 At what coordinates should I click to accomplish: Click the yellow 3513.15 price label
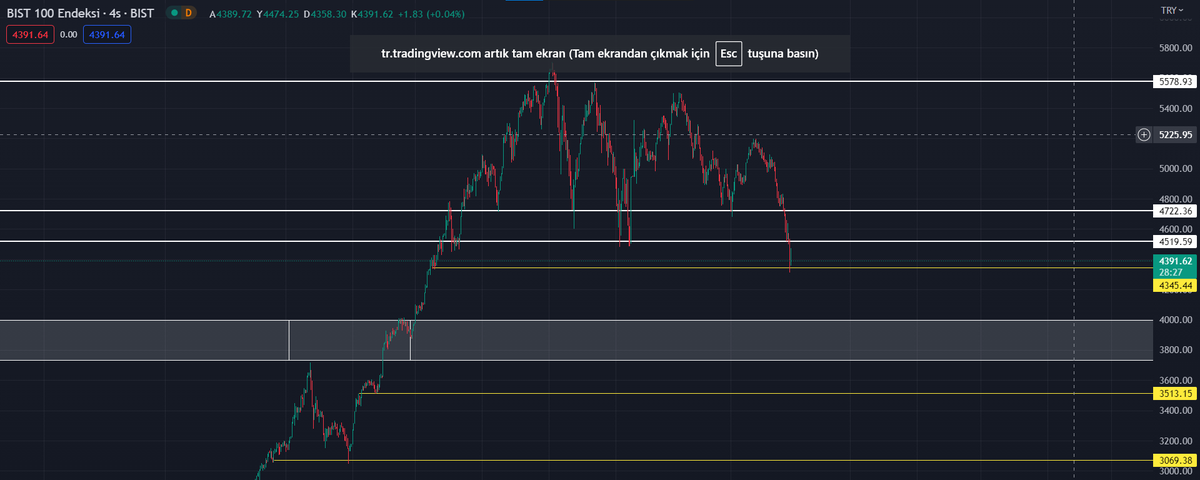(x=1173, y=394)
